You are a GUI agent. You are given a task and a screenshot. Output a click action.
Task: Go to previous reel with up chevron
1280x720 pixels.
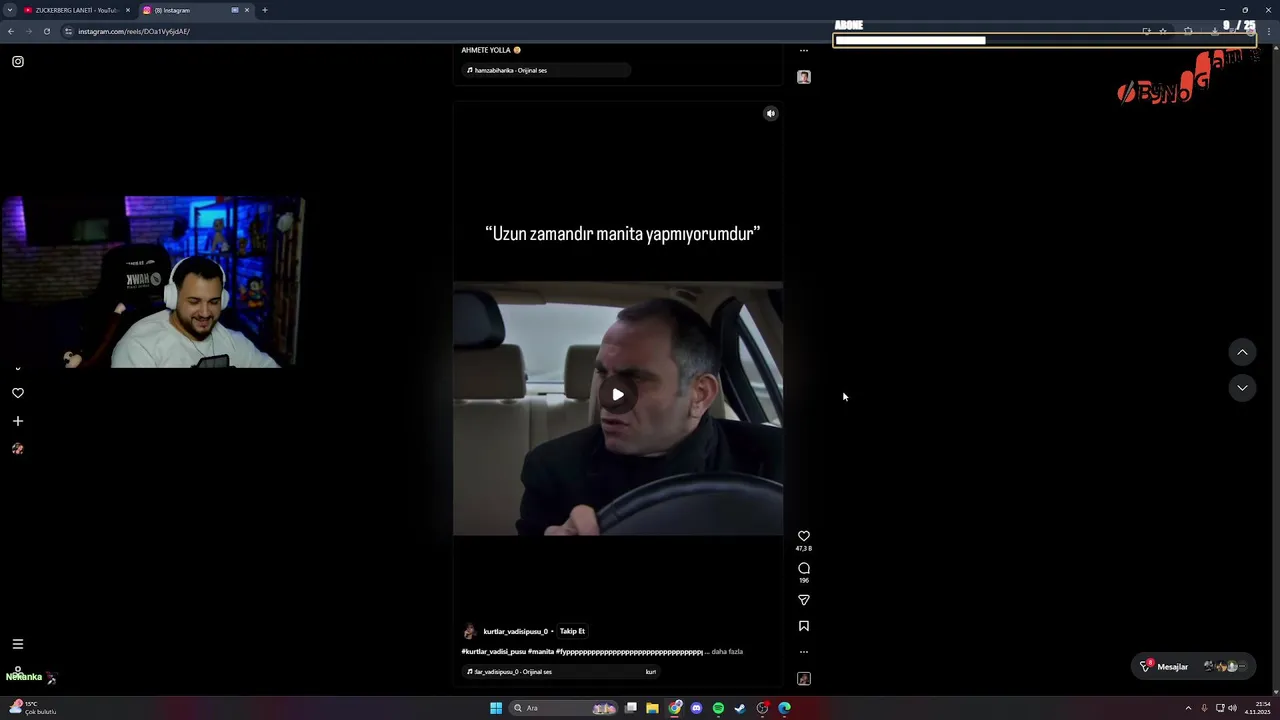pyautogui.click(x=1242, y=352)
